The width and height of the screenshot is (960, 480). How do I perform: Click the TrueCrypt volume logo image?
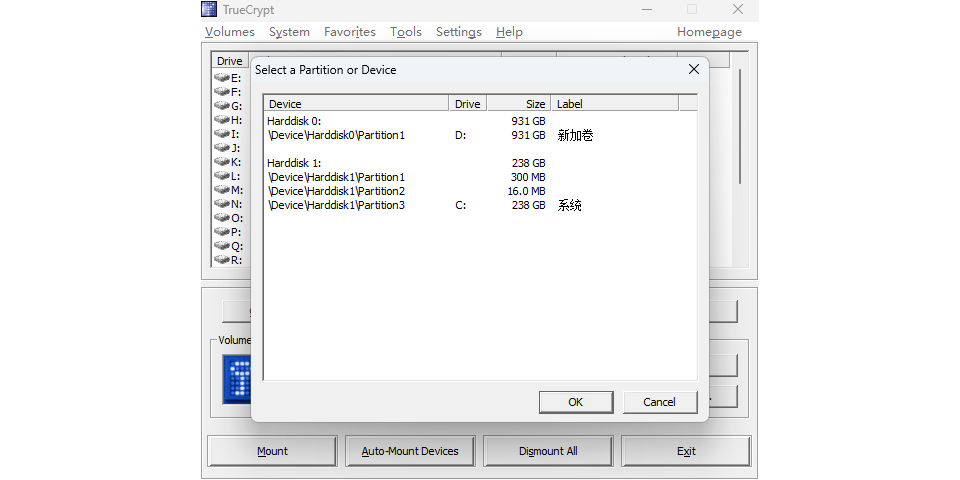click(237, 380)
